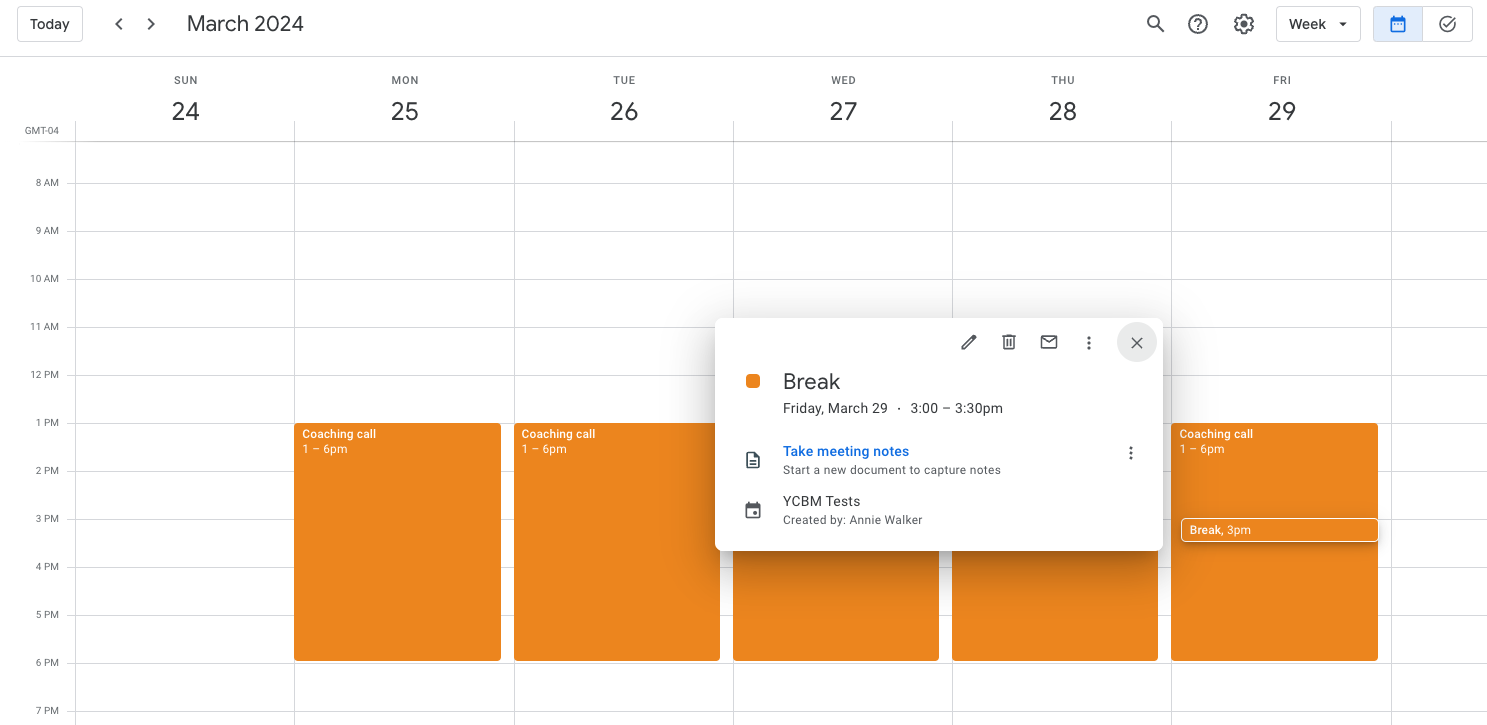
Task: Click the orange Break event color square
Action: pos(753,381)
